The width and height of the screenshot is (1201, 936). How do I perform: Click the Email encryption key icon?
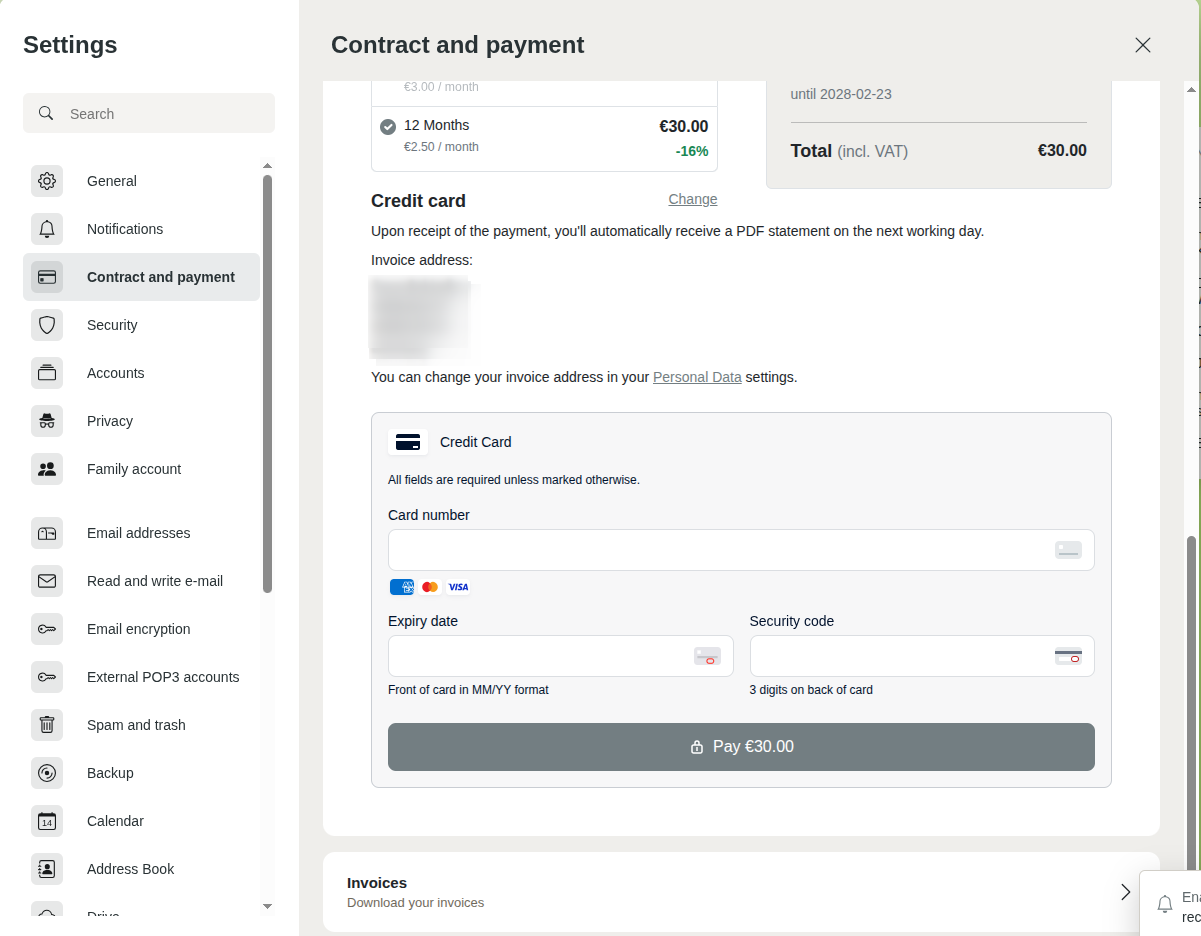[47, 629]
